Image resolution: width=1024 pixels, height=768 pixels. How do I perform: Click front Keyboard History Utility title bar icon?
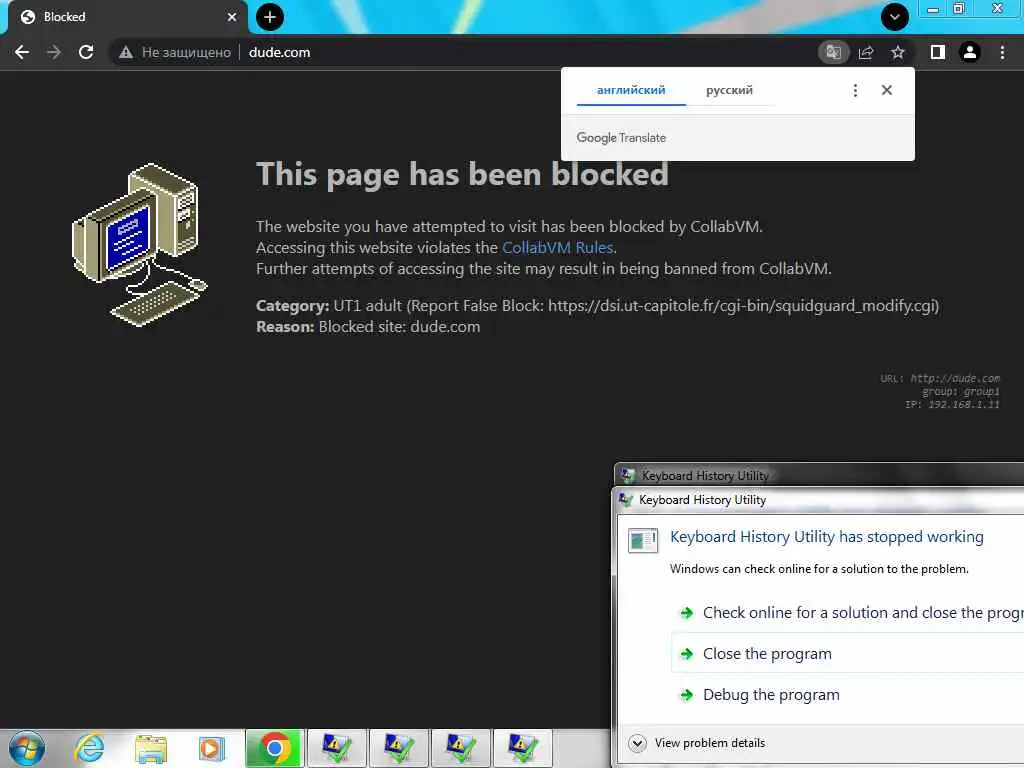coord(626,500)
